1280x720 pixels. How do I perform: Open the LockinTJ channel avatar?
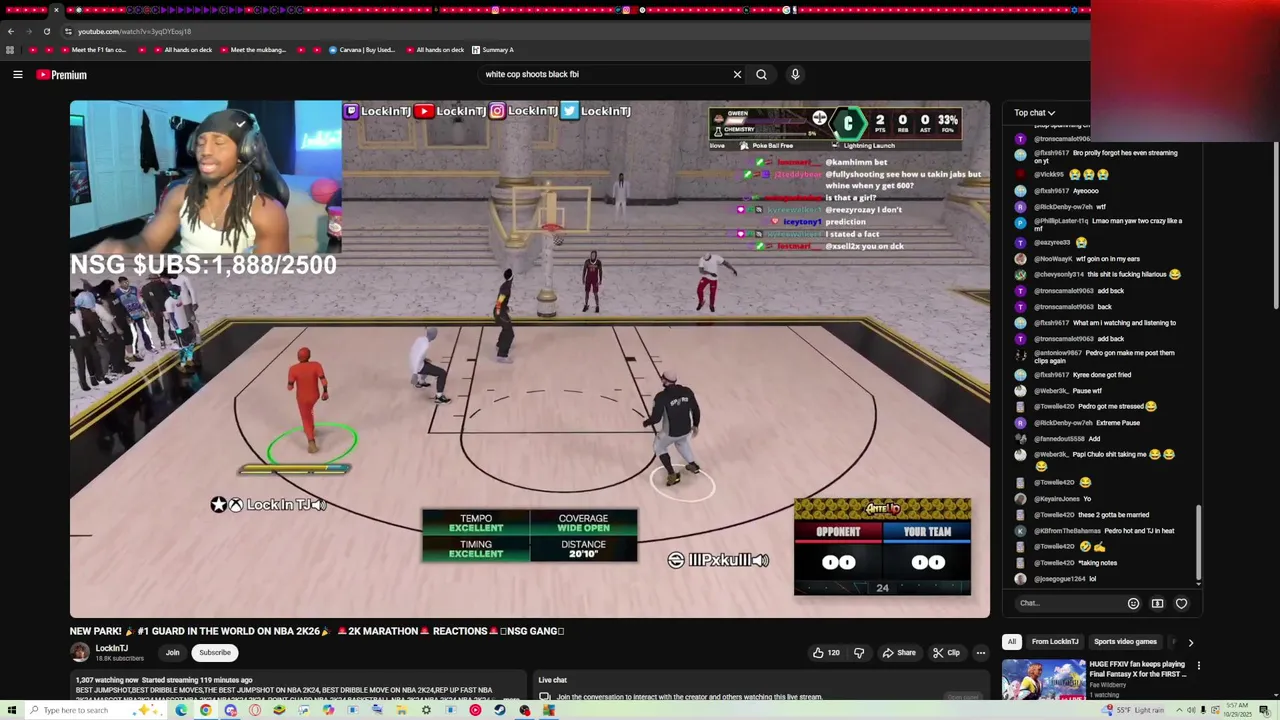coord(79,653)
